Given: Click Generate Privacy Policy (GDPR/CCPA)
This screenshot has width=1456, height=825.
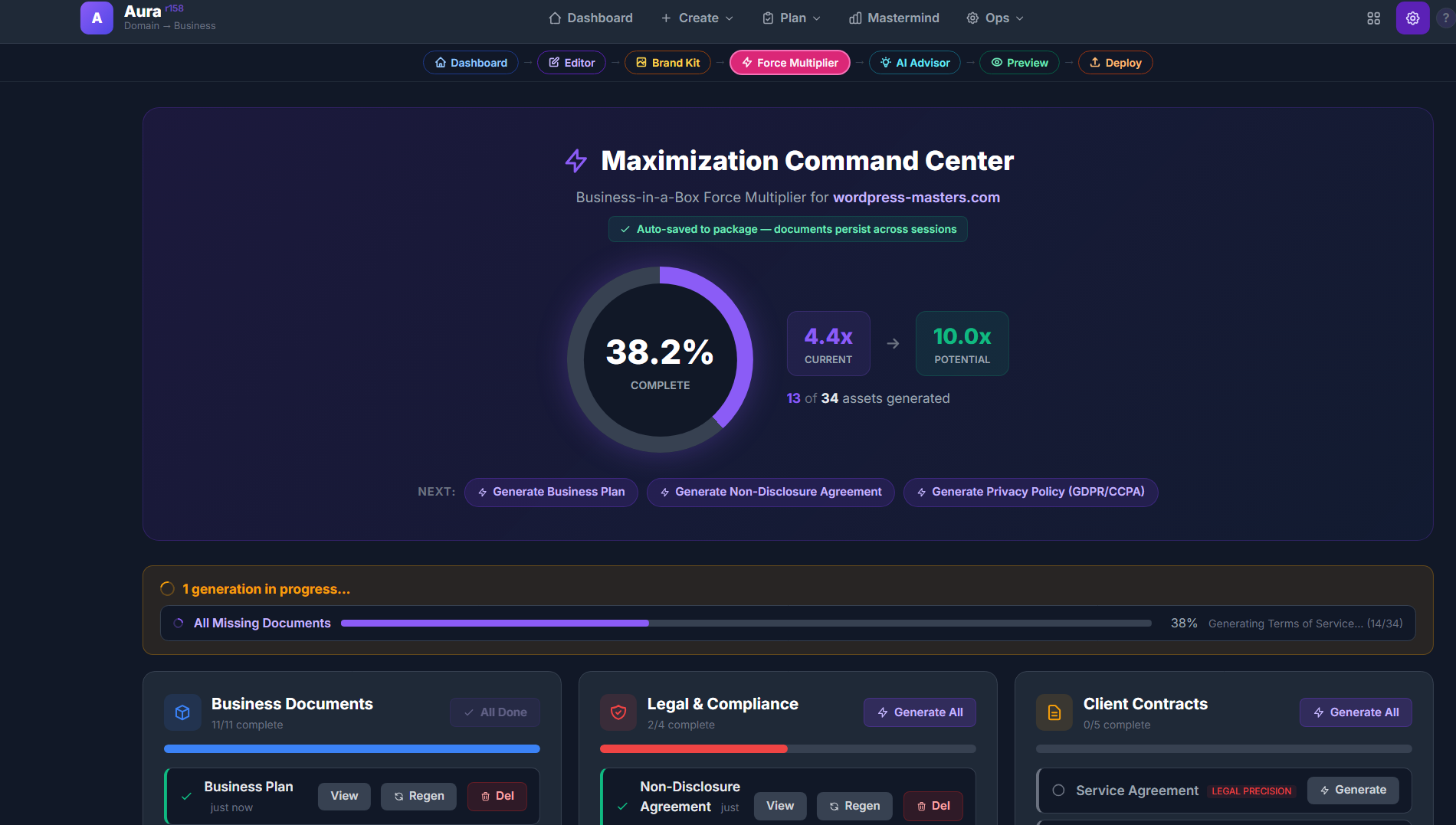Looking at the screenshot, I should tap(1030, 492).
